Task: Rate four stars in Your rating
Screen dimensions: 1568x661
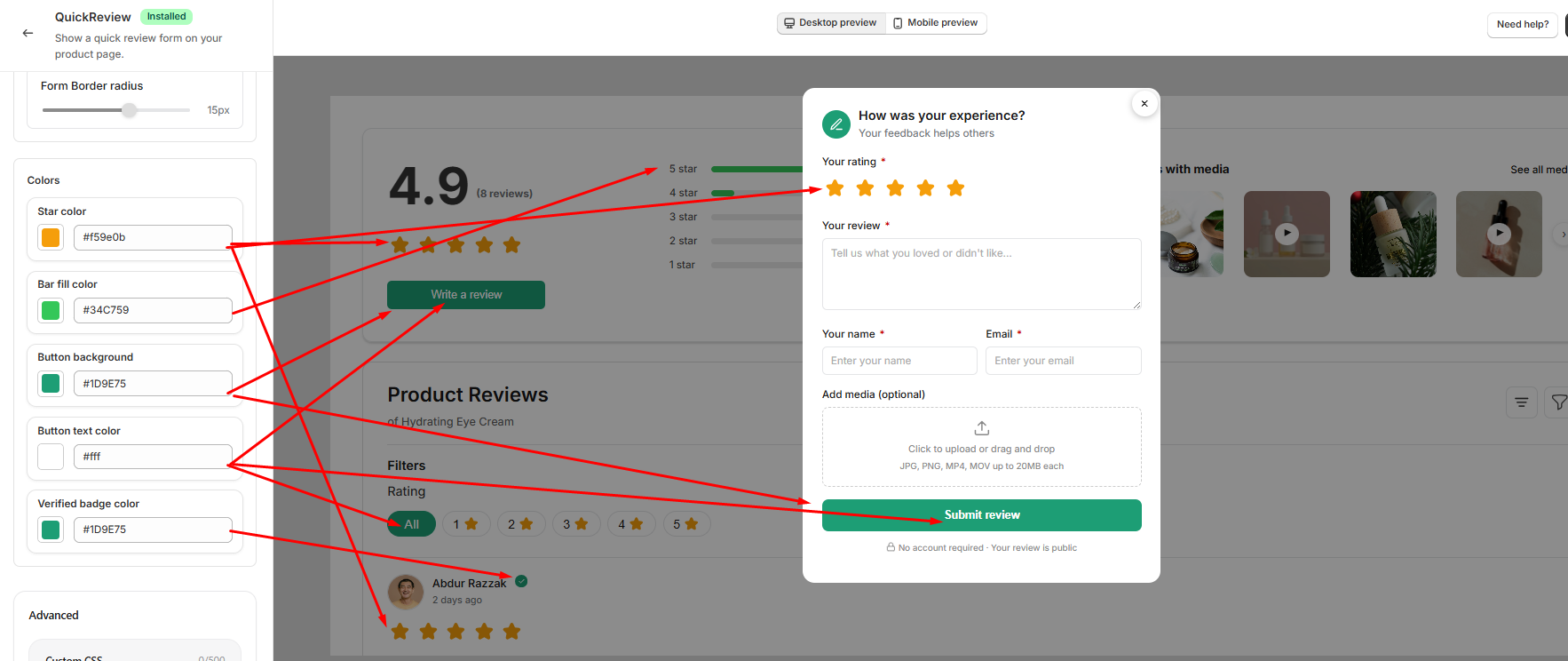Action: tap(925, 187)
